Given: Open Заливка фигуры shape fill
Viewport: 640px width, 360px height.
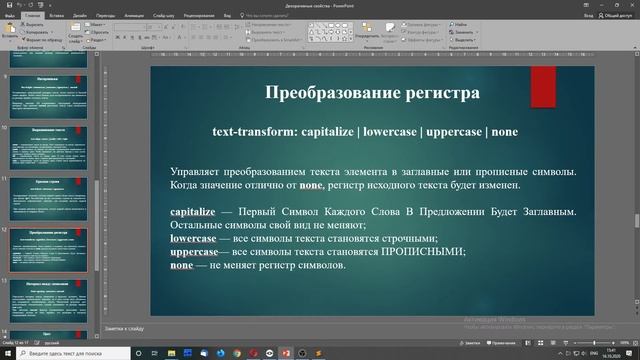Looking at the screenshot, I should coord(421,24).
